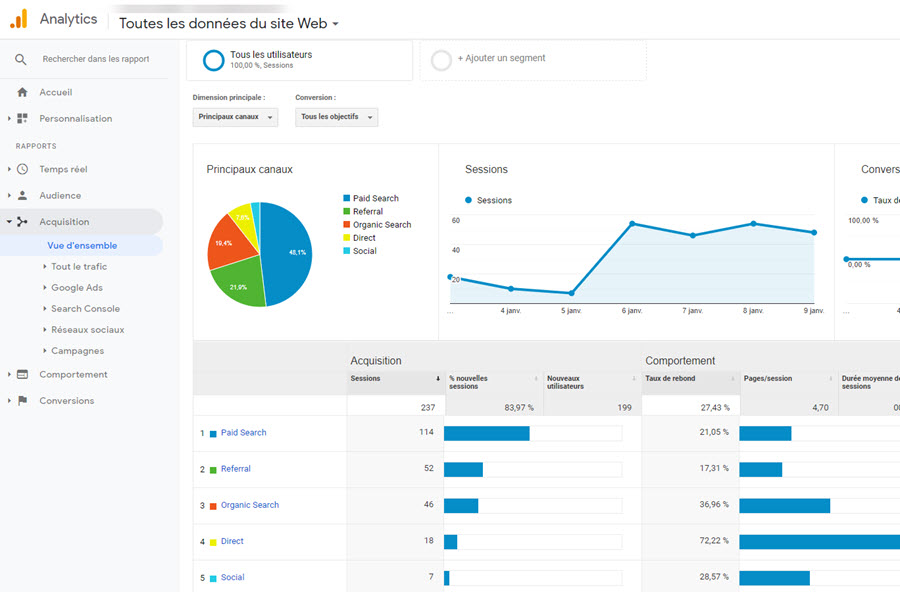
Task: Click the 6 janv. data point on Sessions chart
Action: pyautogui.click(x=632, y=224)
